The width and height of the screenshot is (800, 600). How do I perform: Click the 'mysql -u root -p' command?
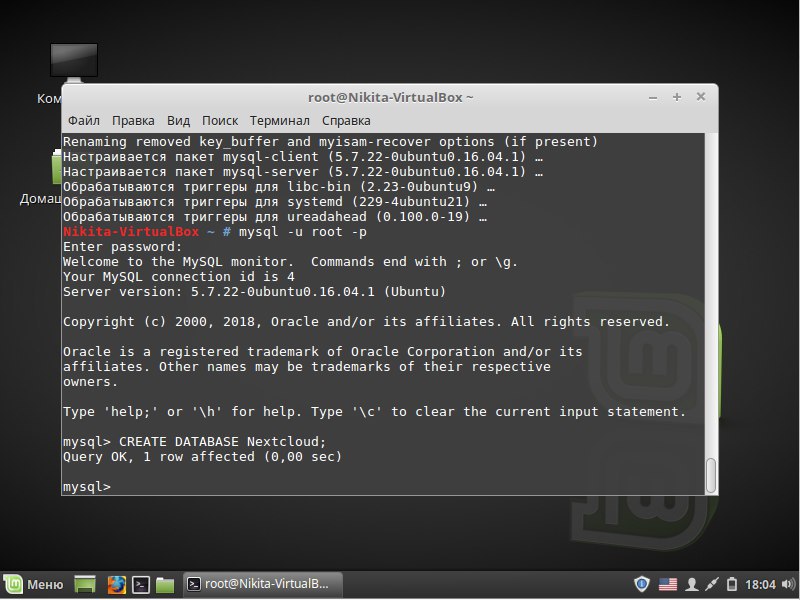303,232
